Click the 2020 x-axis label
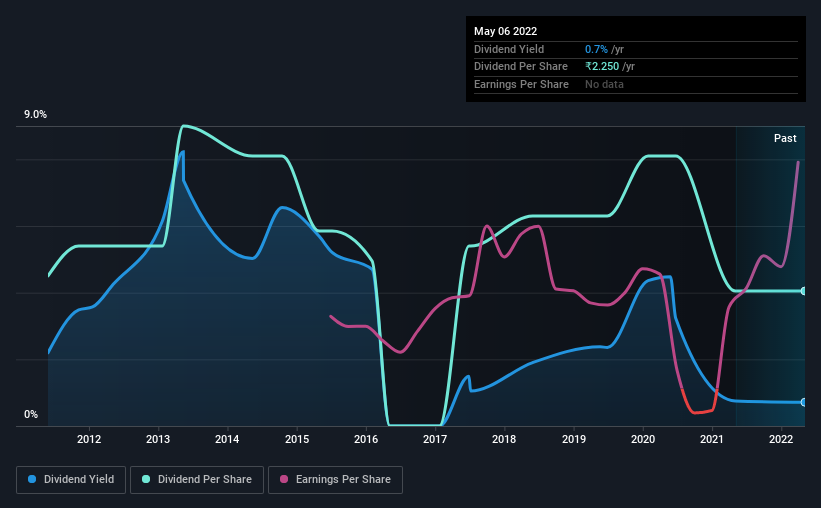Viewport: 821px width, 508px height. tap(643, 439)
